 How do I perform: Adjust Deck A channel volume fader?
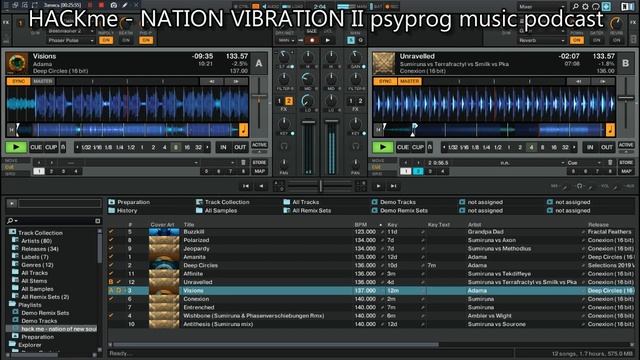[309, 122]
